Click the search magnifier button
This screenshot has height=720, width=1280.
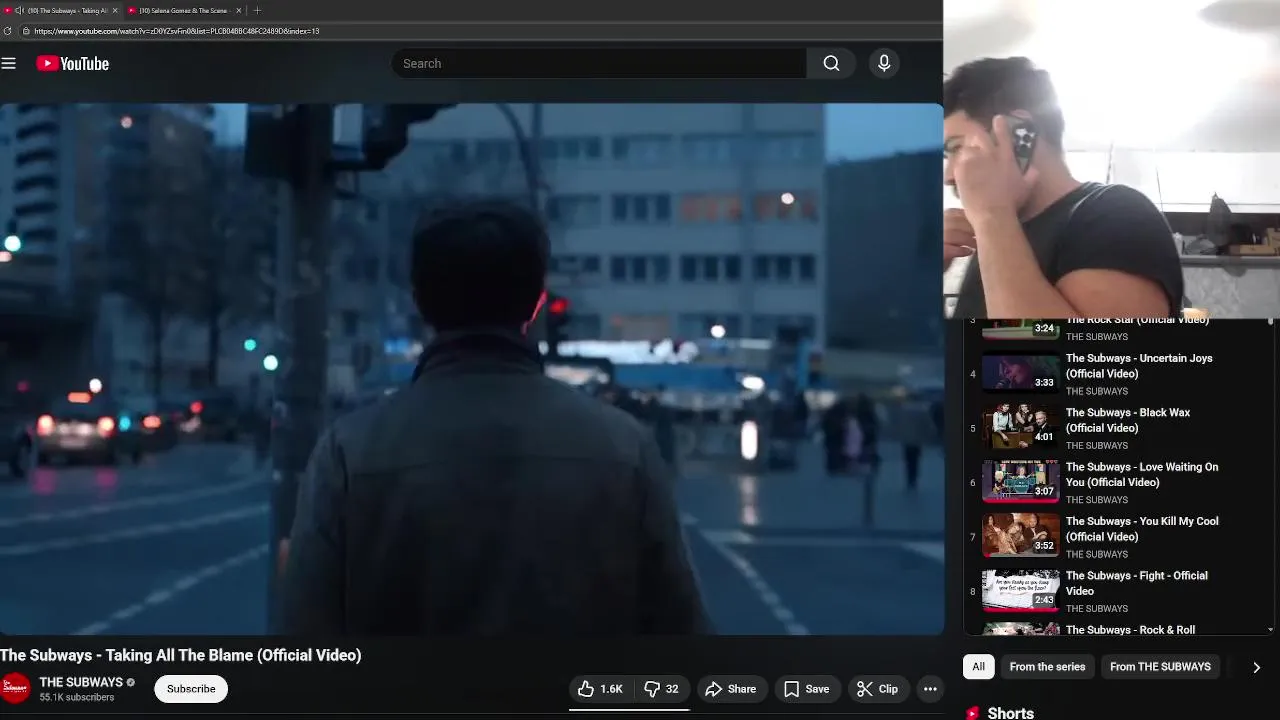click(831, 63)
